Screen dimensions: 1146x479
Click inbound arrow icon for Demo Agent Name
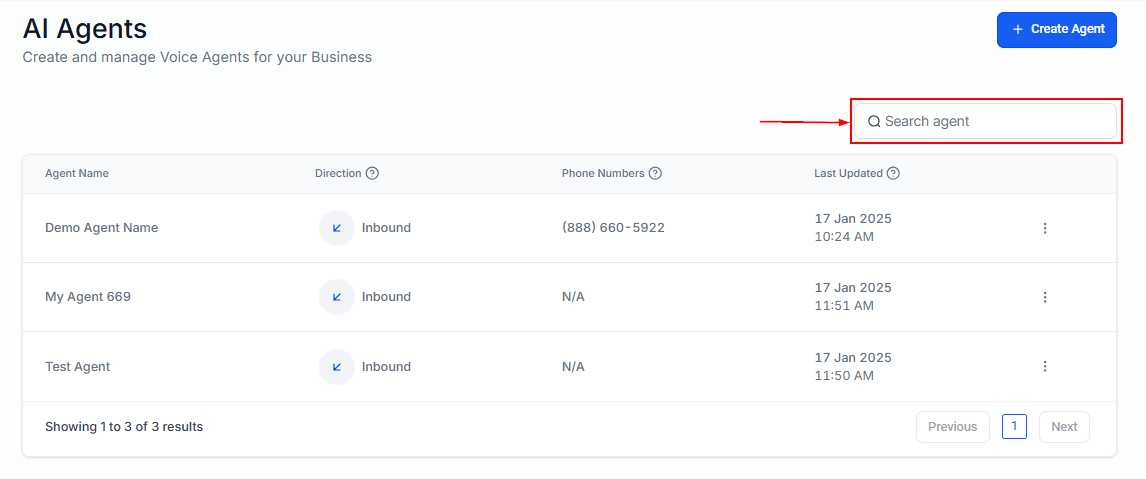[337, 228]
